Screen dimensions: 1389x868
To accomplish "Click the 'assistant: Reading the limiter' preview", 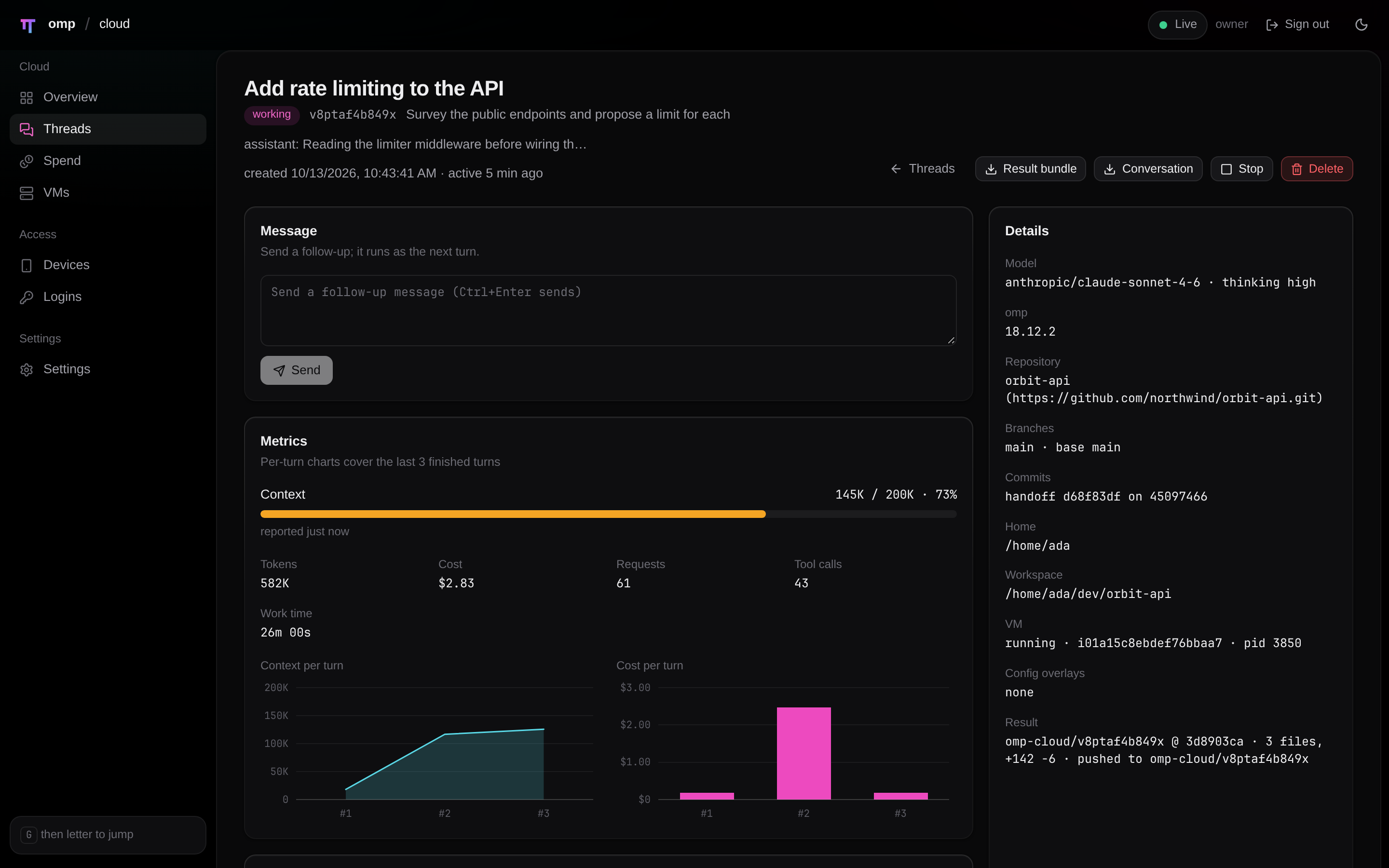I will pyautogui.click(x=415, y=144).
